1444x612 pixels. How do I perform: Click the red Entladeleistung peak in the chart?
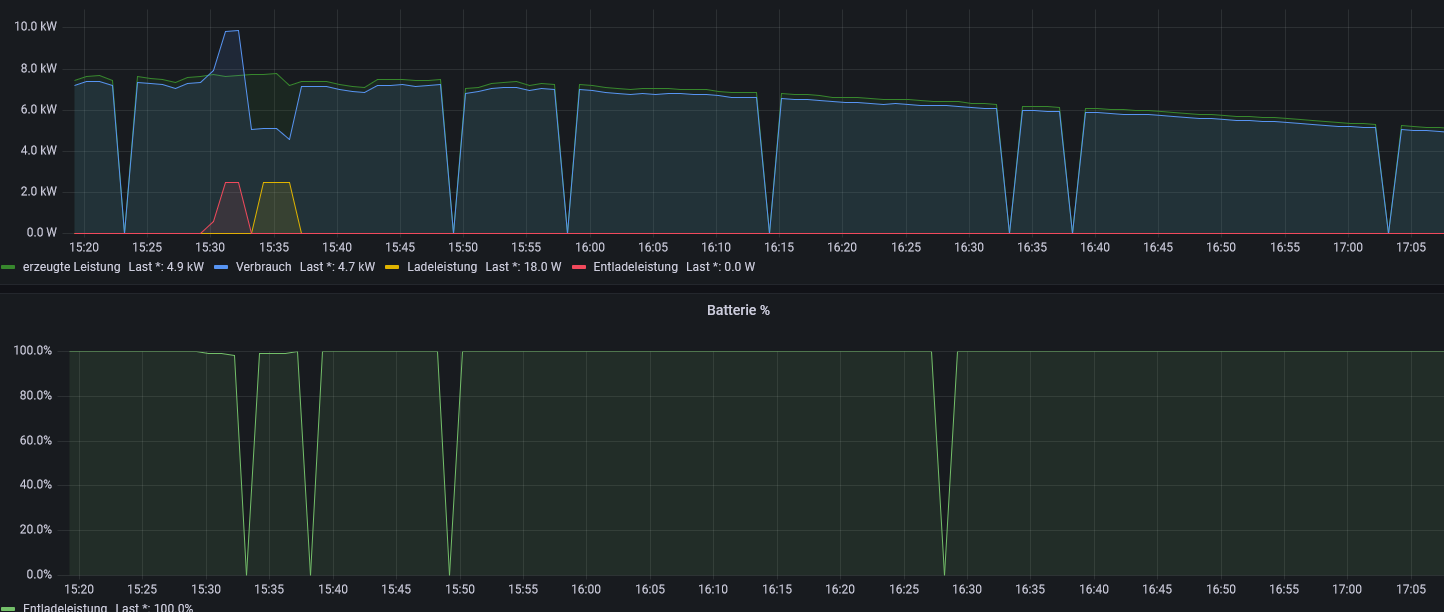pos(232,184)
